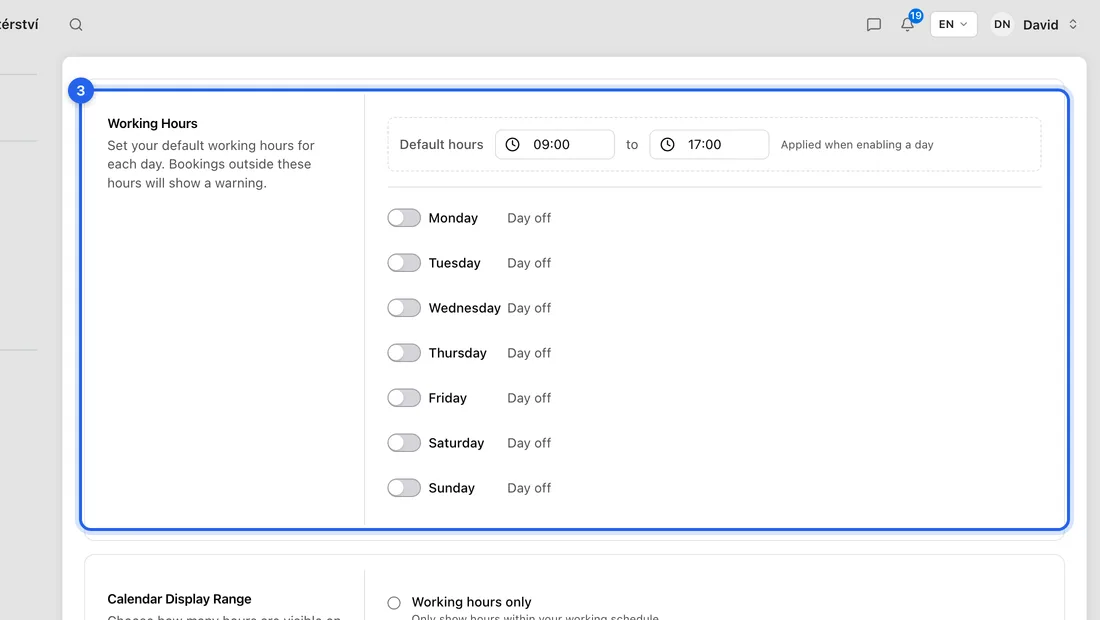The width and height of the screenshot is (1100, 620).
Task: Toggle Friday as a working day
Action: pos(404,398)
